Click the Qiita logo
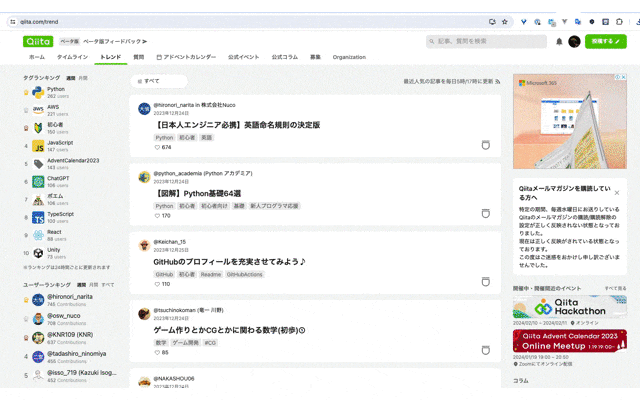The width and height of the screenshot is (640, 400). 38,41
